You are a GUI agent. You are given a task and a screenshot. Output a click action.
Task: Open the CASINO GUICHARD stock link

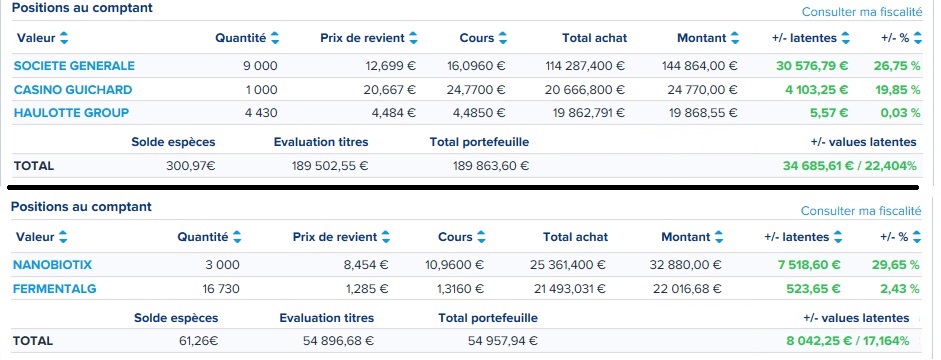click(x=73, y=90)
